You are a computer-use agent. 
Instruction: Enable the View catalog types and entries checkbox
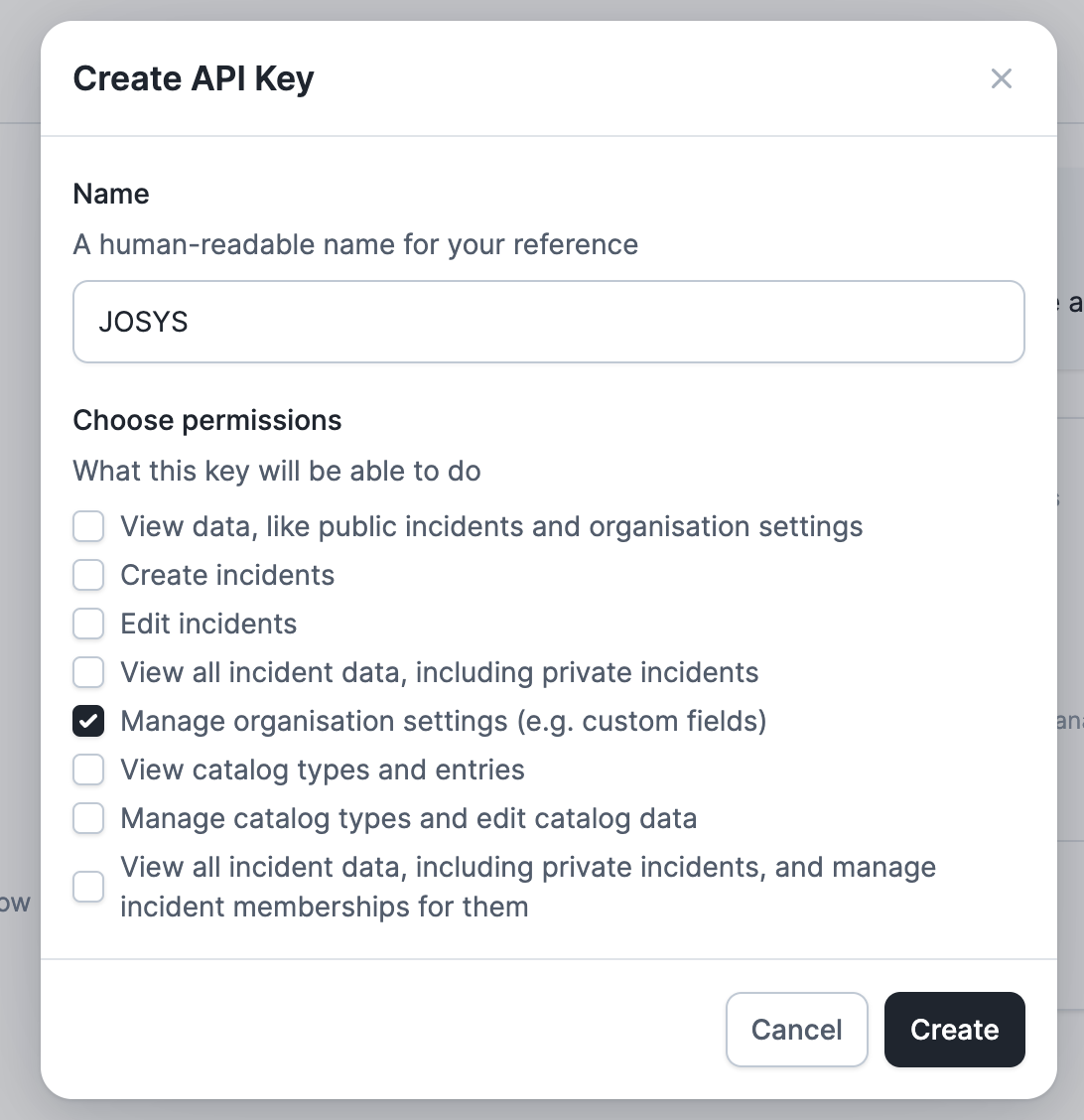coord(88,770)
